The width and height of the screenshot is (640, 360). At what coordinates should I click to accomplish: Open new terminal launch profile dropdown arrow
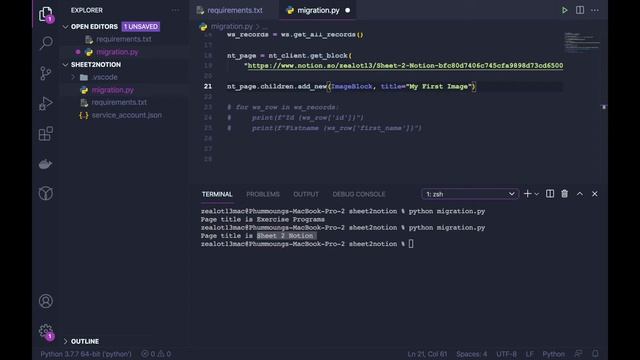pos(537,194)
